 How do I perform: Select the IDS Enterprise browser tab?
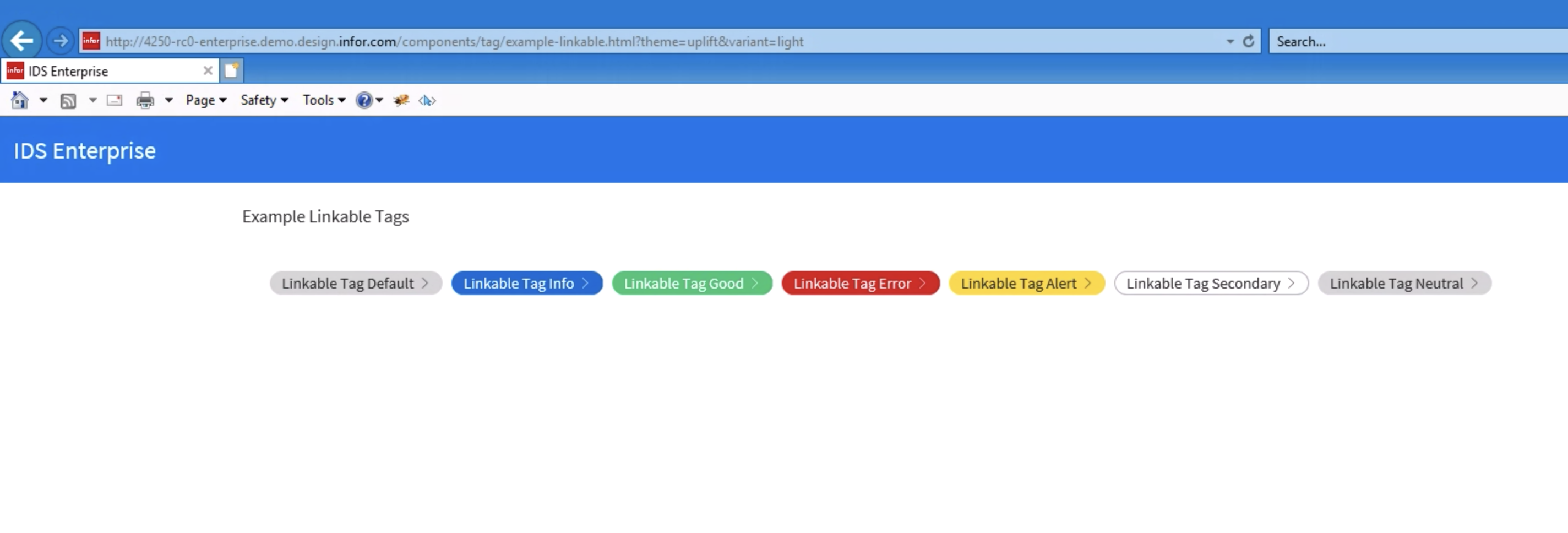(110, 71)
